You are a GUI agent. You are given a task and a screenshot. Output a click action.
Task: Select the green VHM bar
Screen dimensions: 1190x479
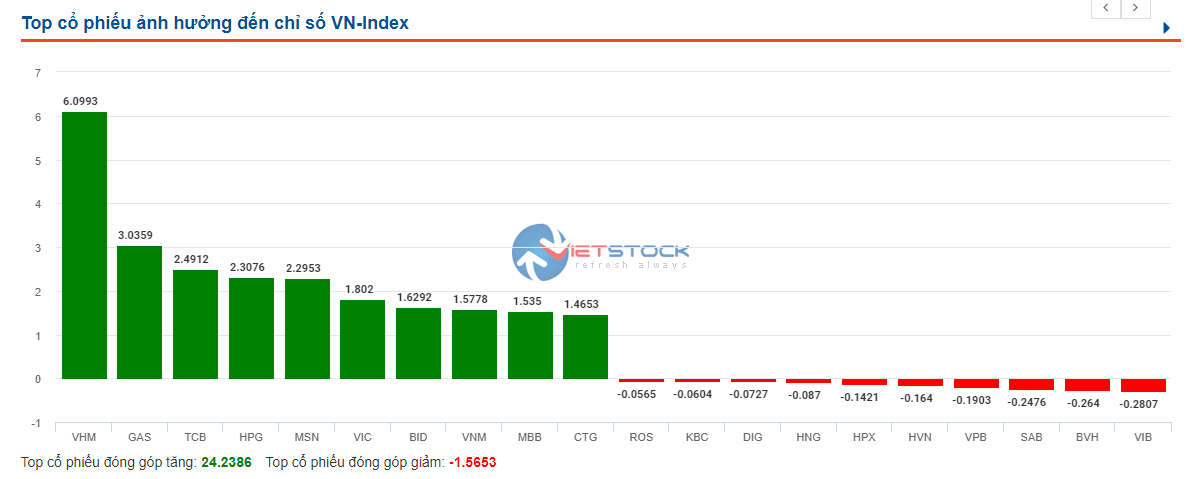coord(84,245)
